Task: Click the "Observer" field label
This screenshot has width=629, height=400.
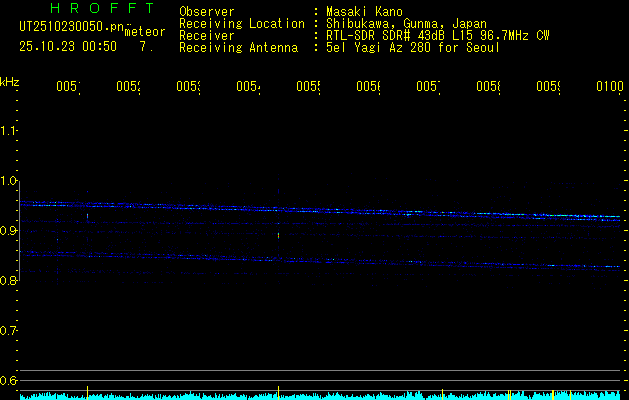Action: pyautogui.click(x=207, y=12)
